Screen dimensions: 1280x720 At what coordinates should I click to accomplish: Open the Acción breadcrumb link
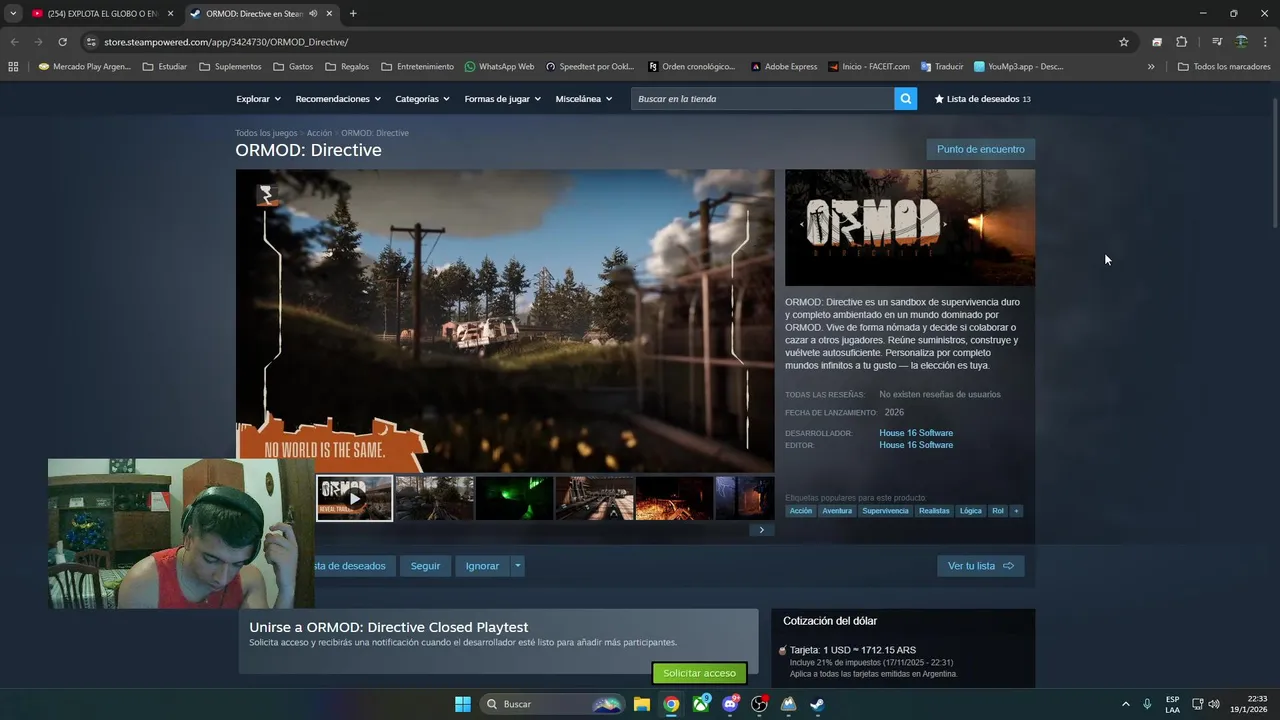319,133
